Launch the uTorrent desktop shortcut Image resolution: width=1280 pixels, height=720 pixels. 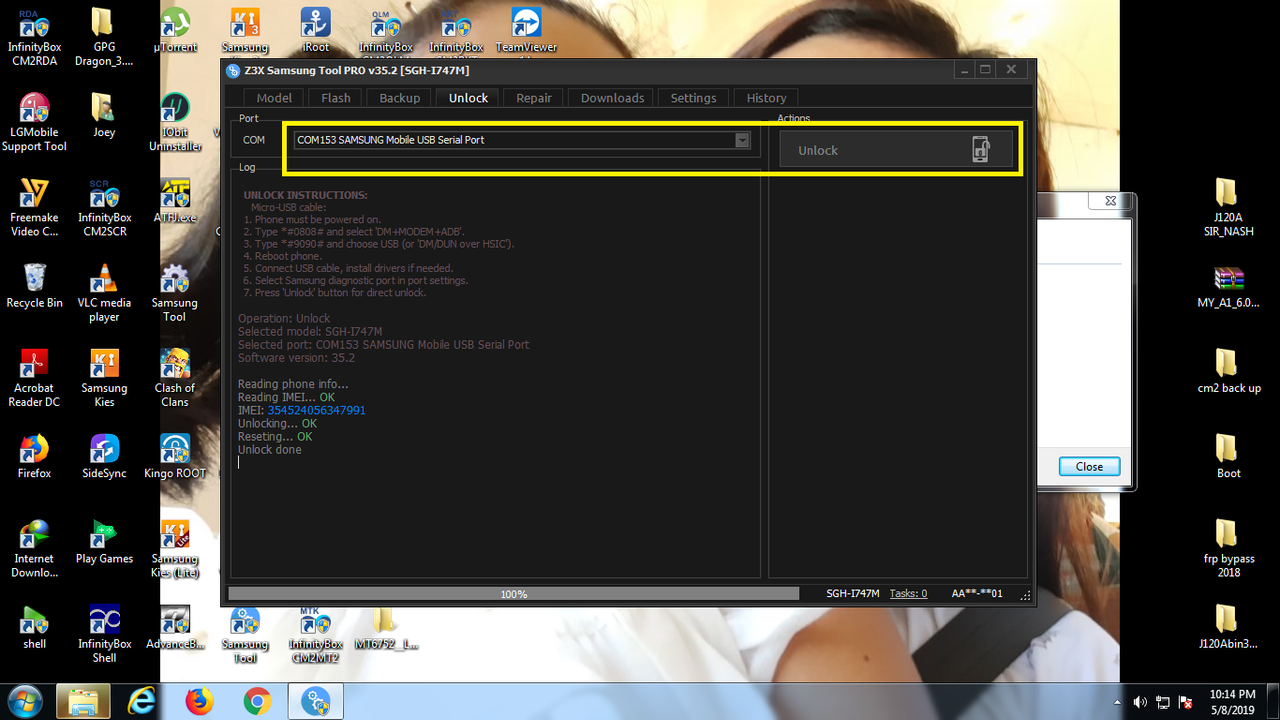pos(175,30)
